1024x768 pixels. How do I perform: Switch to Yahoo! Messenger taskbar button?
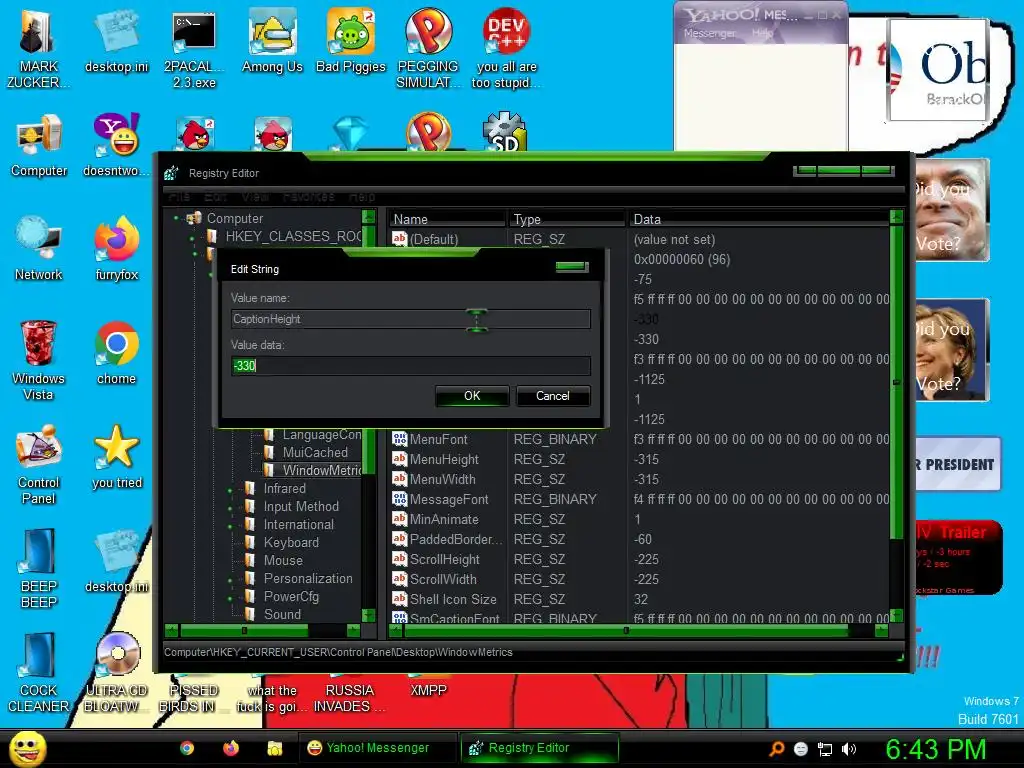tap(378, 748)
